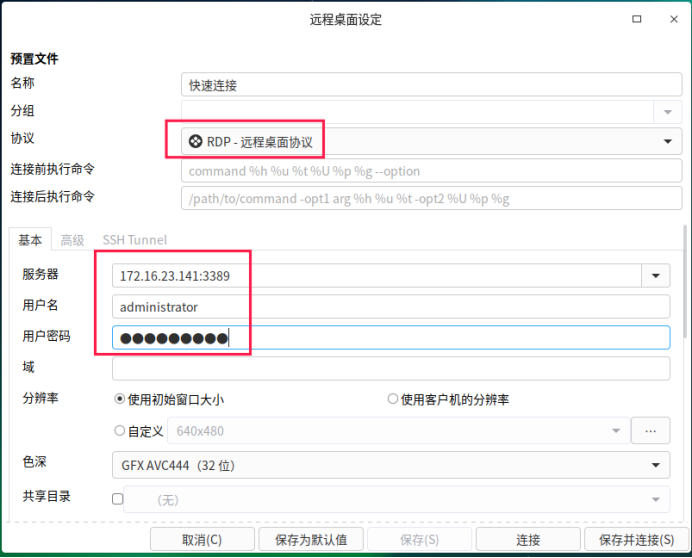
Task: Click the 用户名 field containing administrator
Action: 391,306
